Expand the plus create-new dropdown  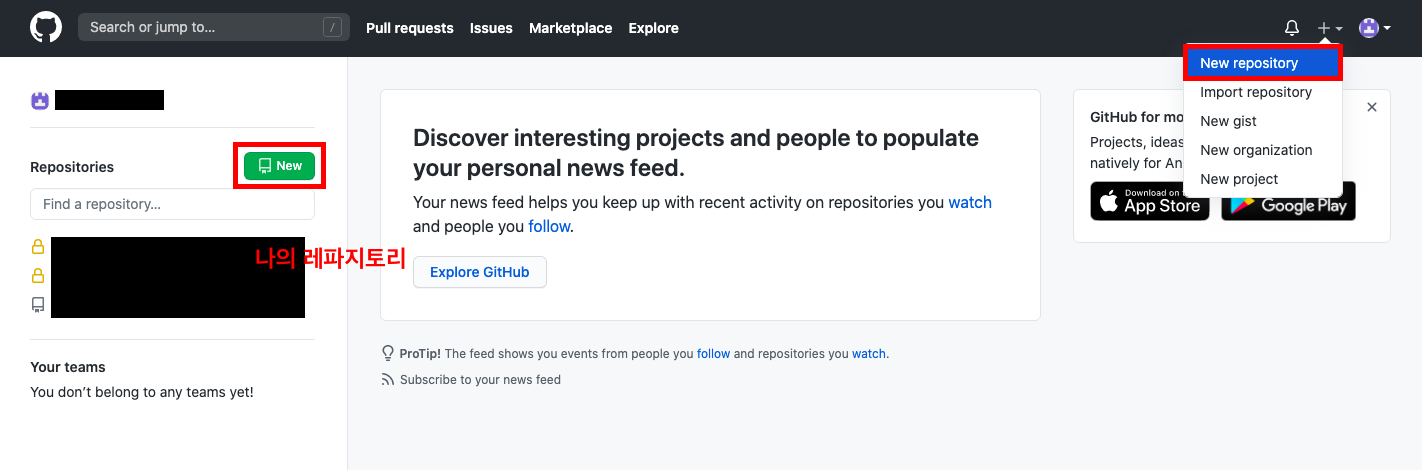point(1329,28)
